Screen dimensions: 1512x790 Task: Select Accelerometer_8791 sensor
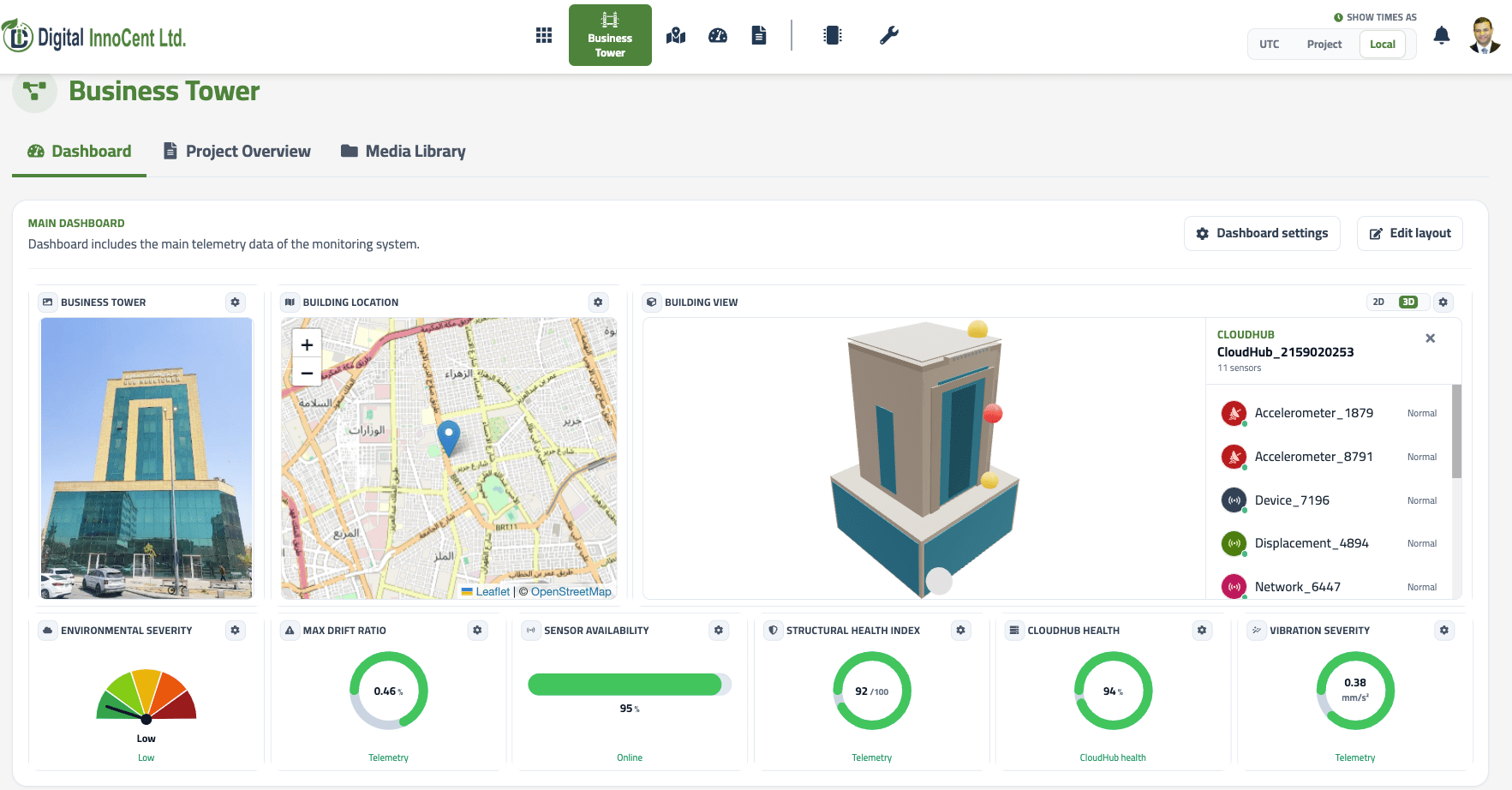tap(1330, 457)
